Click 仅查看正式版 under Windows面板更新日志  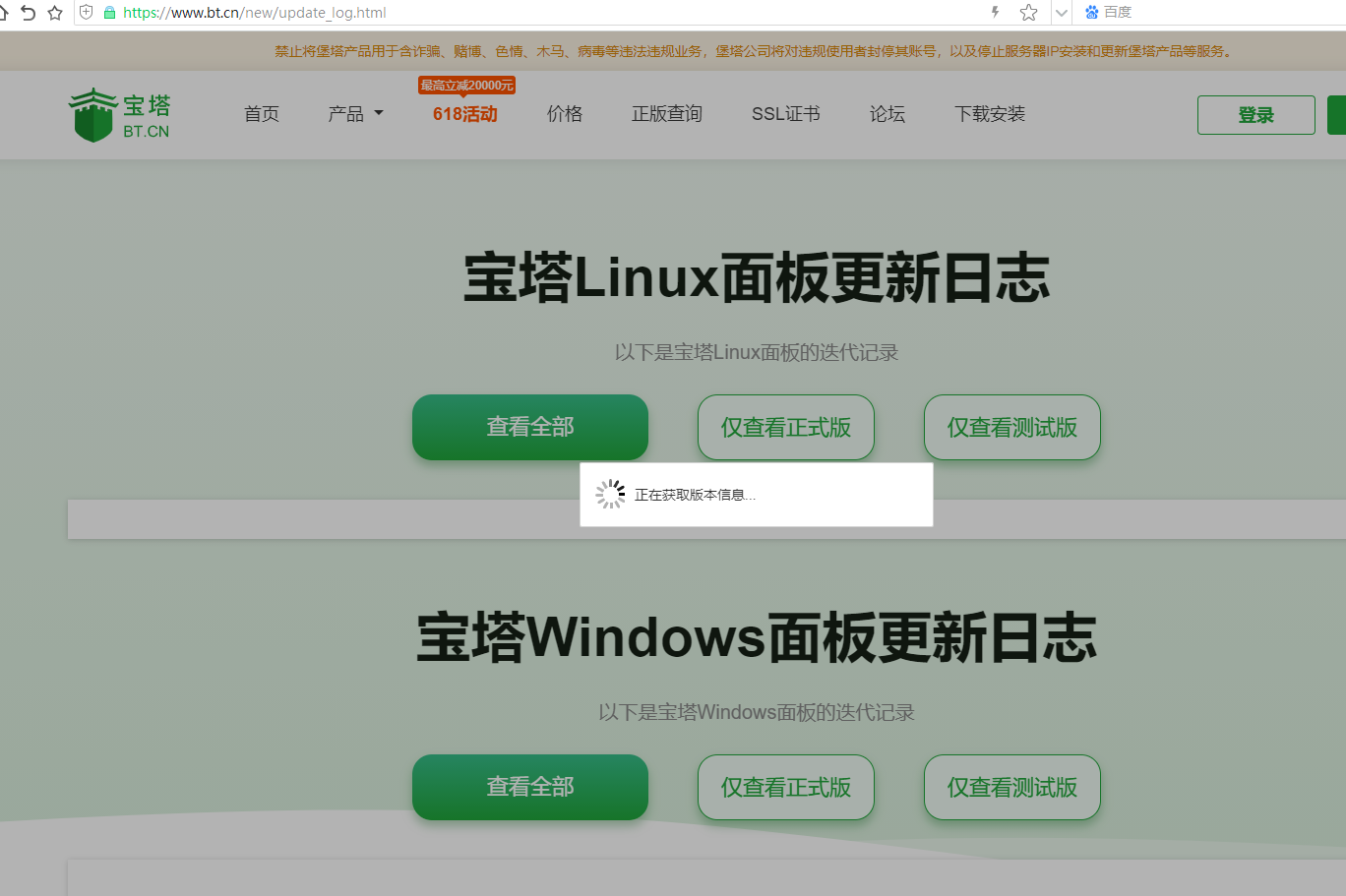click(x=786, y=787)
